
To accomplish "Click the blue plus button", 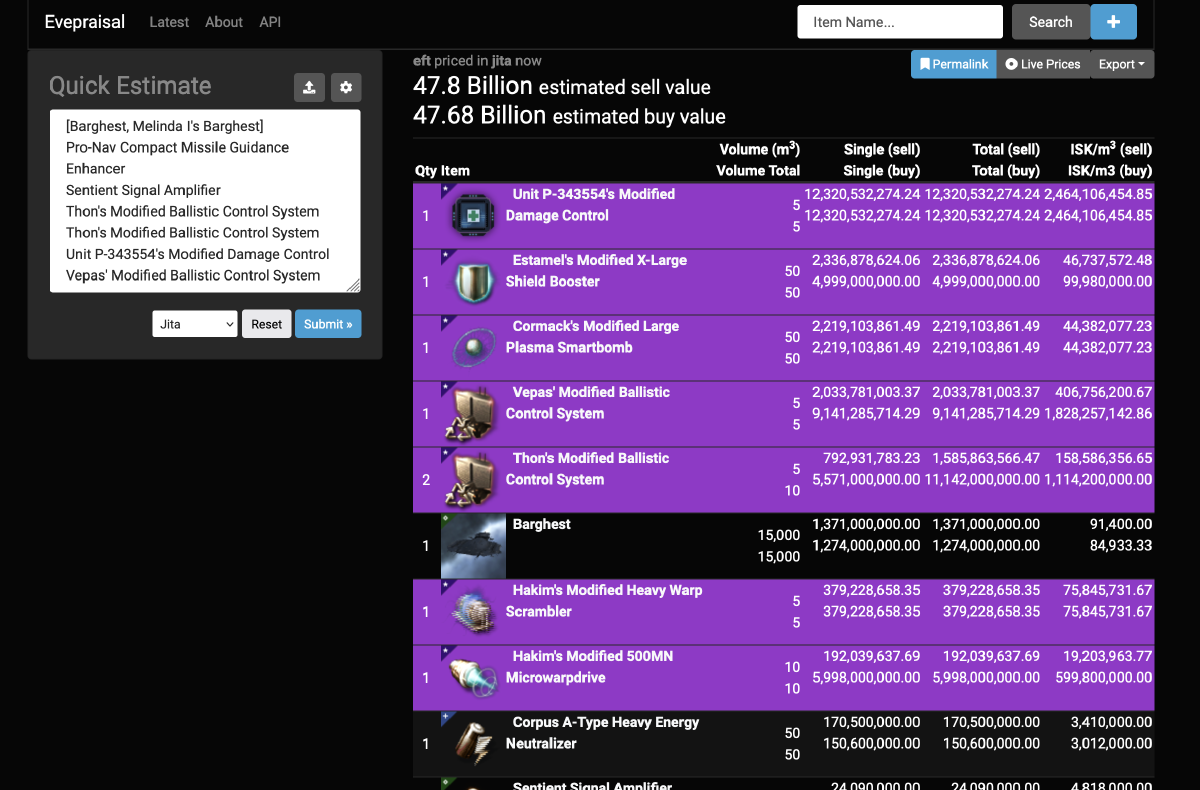I will click(1120, 22).
